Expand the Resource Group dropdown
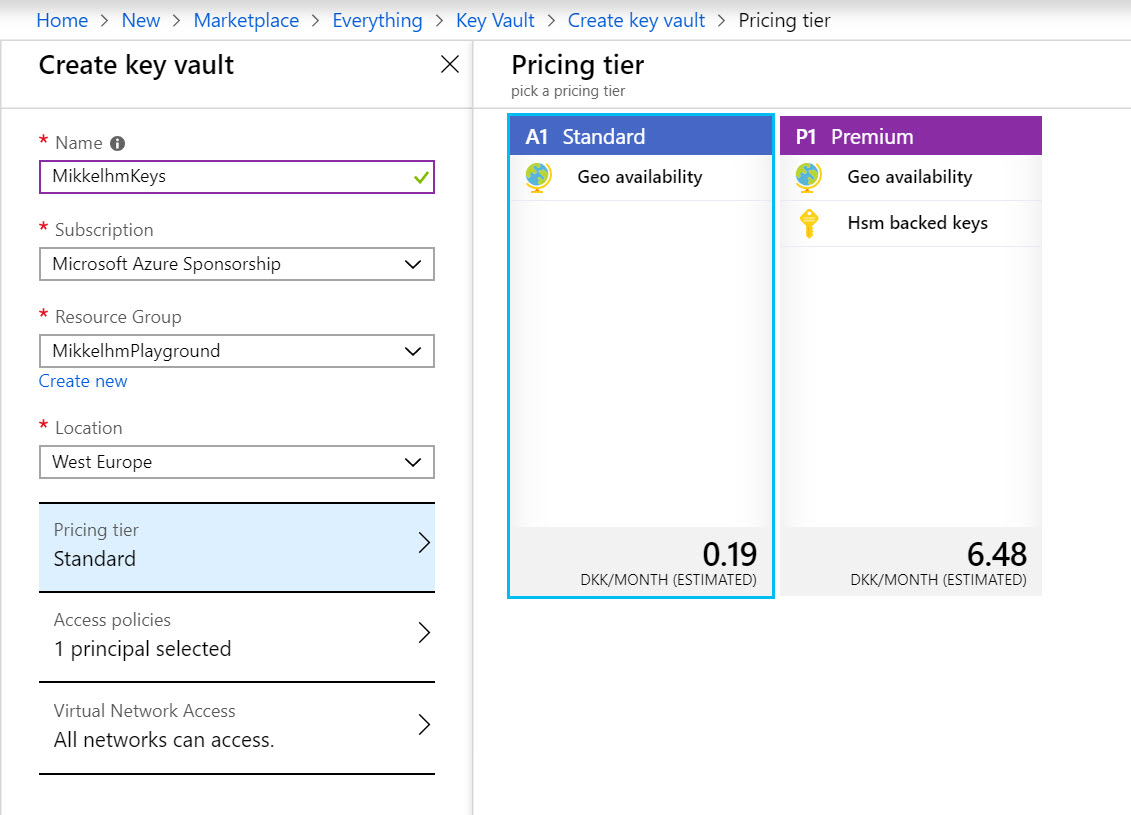 click(236, 352)
